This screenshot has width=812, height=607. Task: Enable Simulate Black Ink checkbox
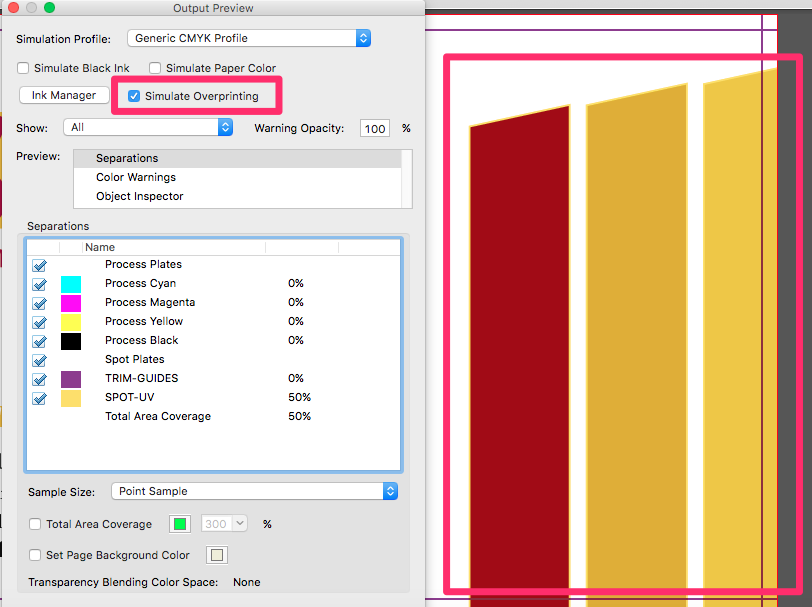tap(23, 68)
